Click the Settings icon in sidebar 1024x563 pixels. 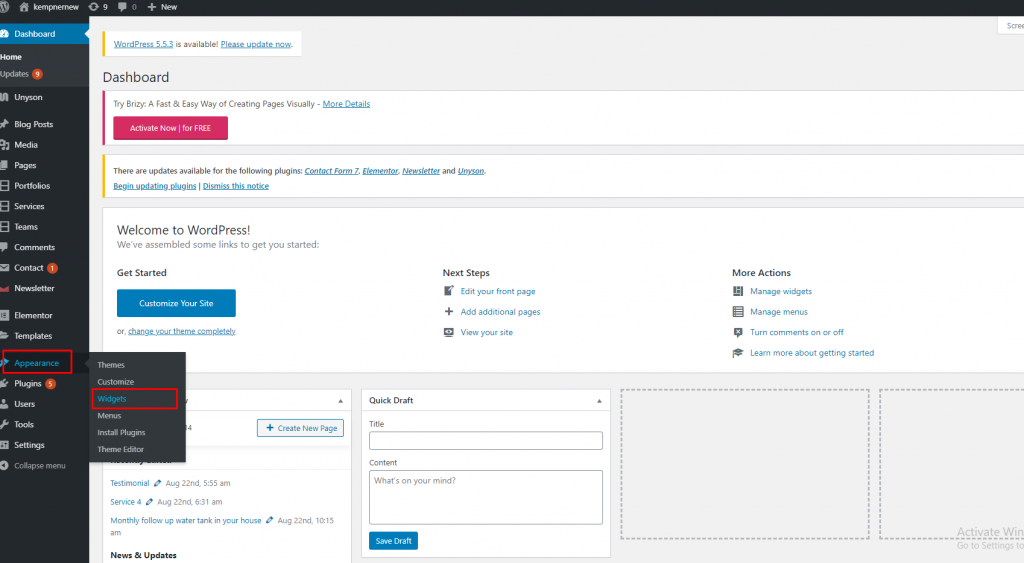4,445
